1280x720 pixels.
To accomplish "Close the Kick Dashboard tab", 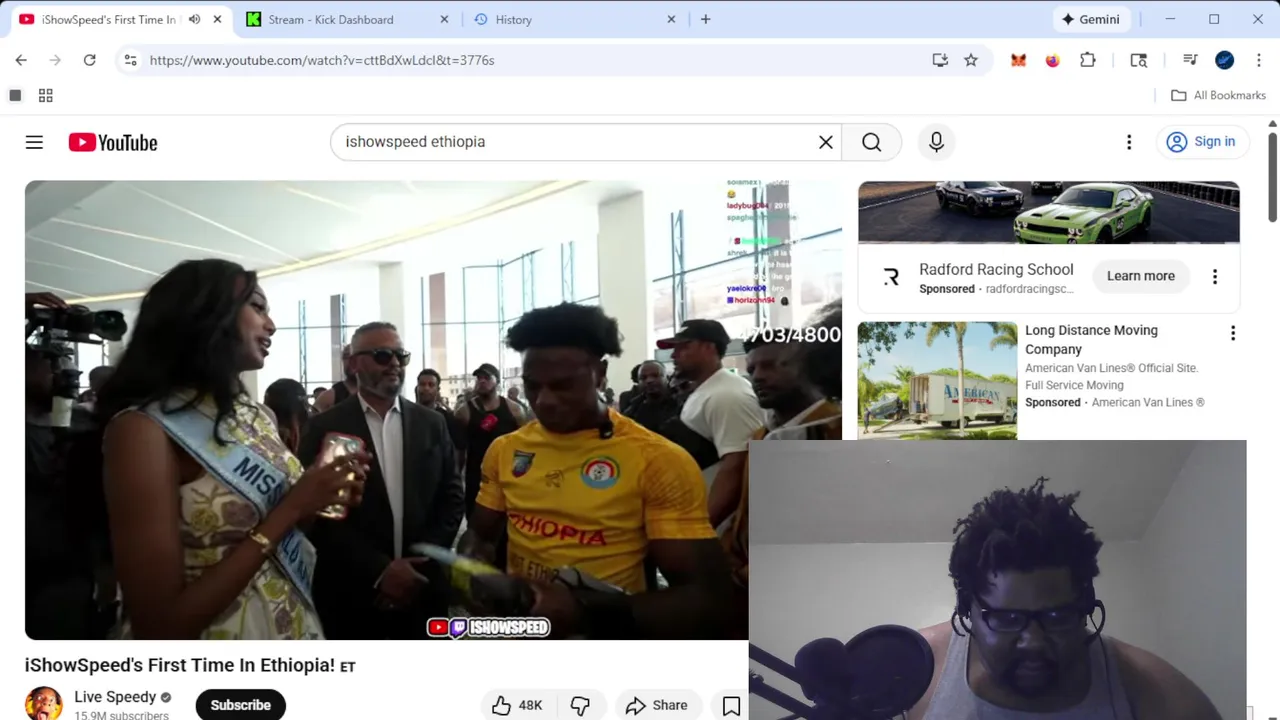I will (444, 19).
